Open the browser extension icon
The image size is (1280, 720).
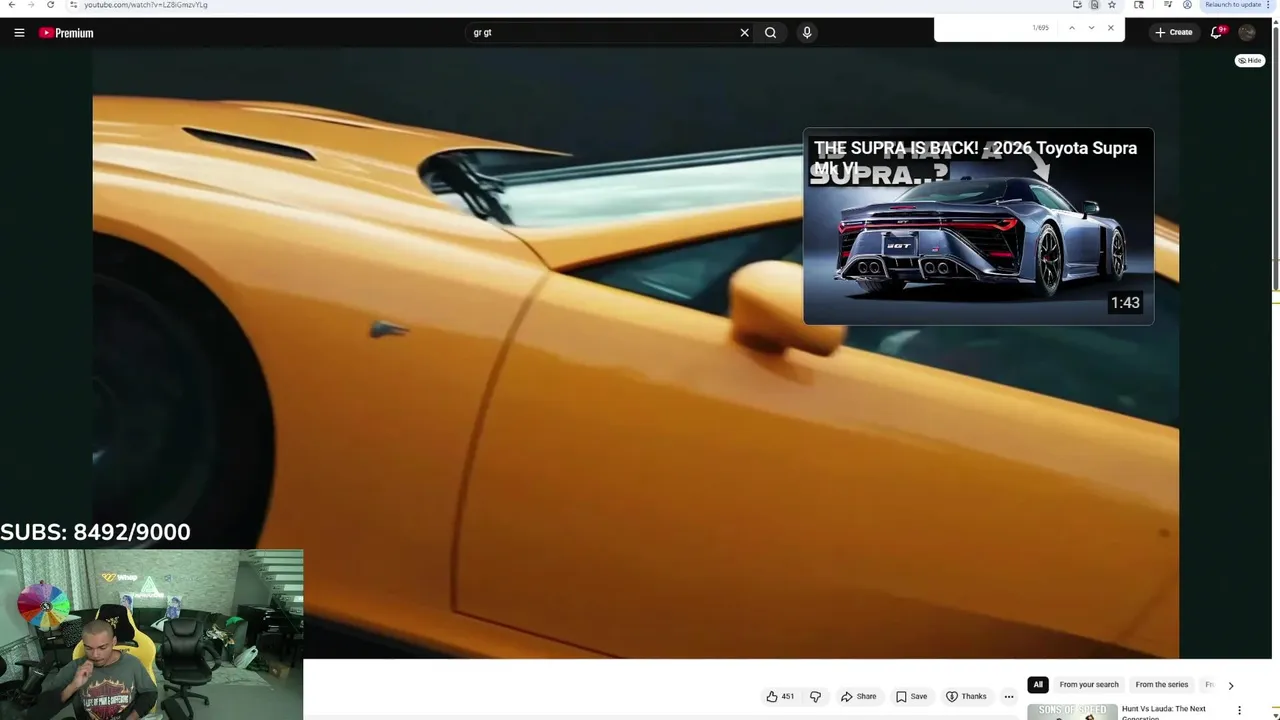(x=1139, y=5)
